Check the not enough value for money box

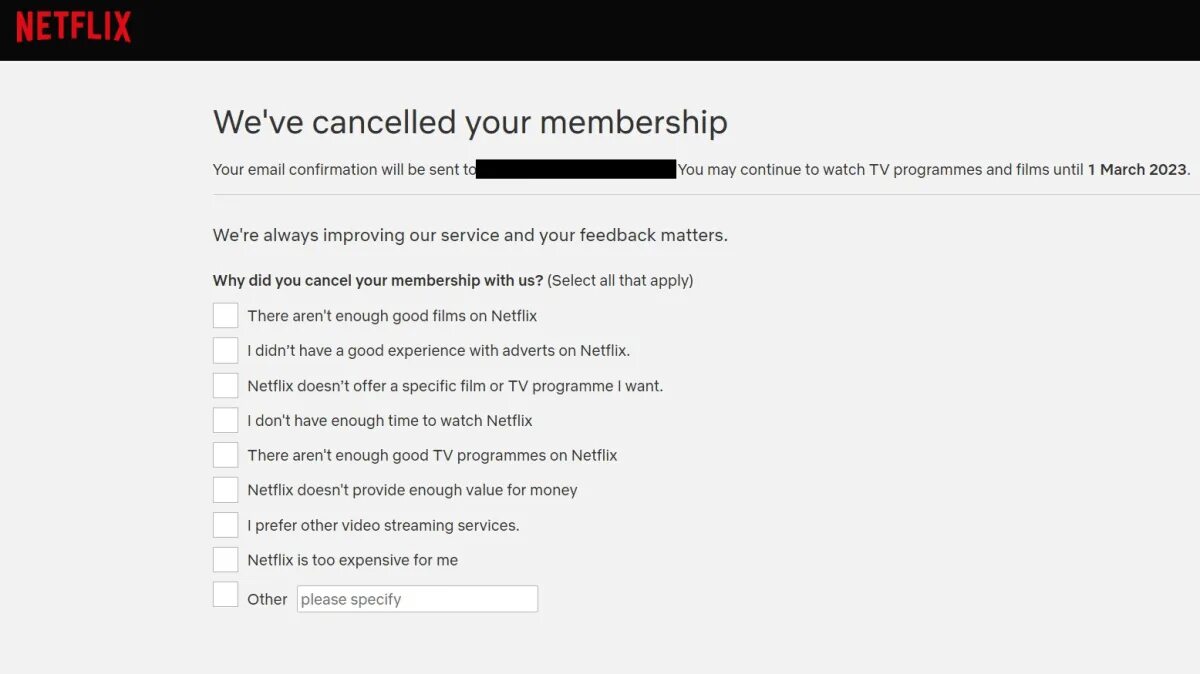(x=226, y=490)
